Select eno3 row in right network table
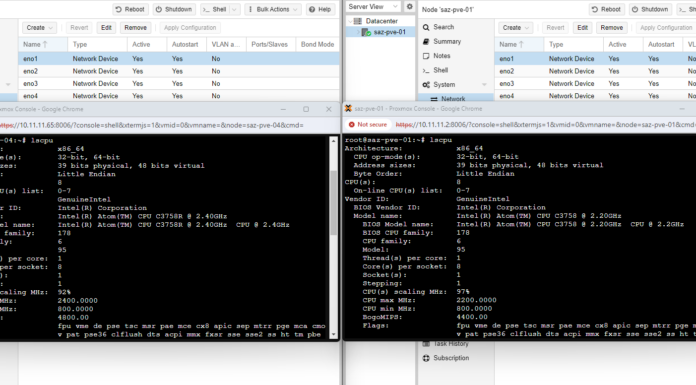The height and width of the screenshot is (385, 696). (x=595, y=83)
